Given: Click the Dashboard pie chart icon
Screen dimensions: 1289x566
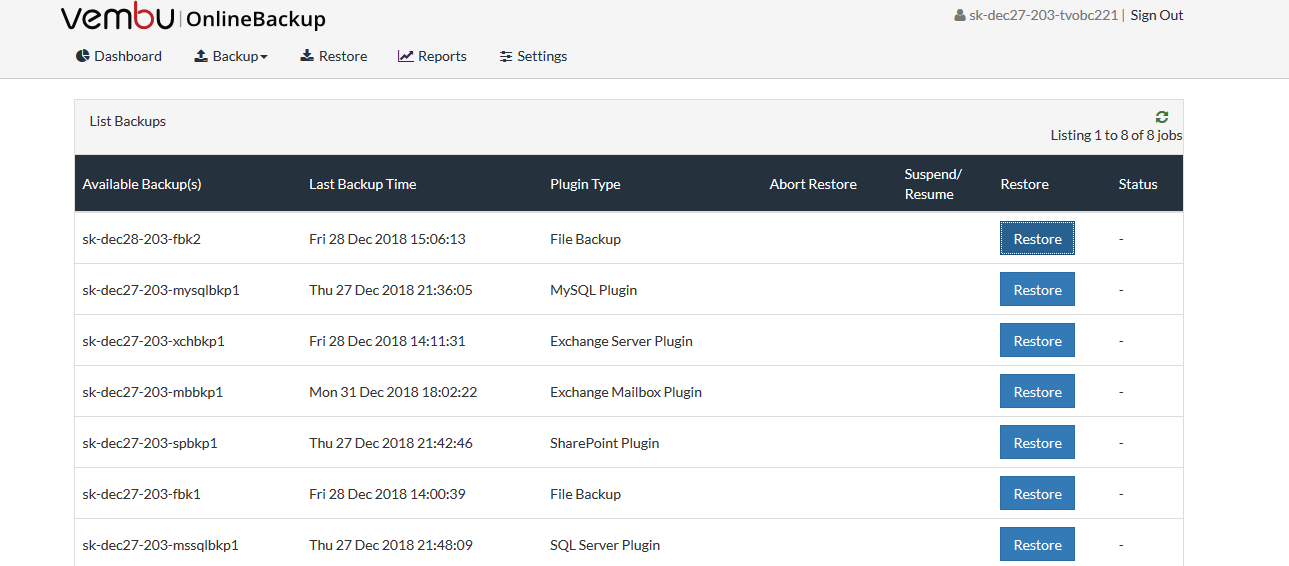Looking at the screenshot, I should coord(83,56).
